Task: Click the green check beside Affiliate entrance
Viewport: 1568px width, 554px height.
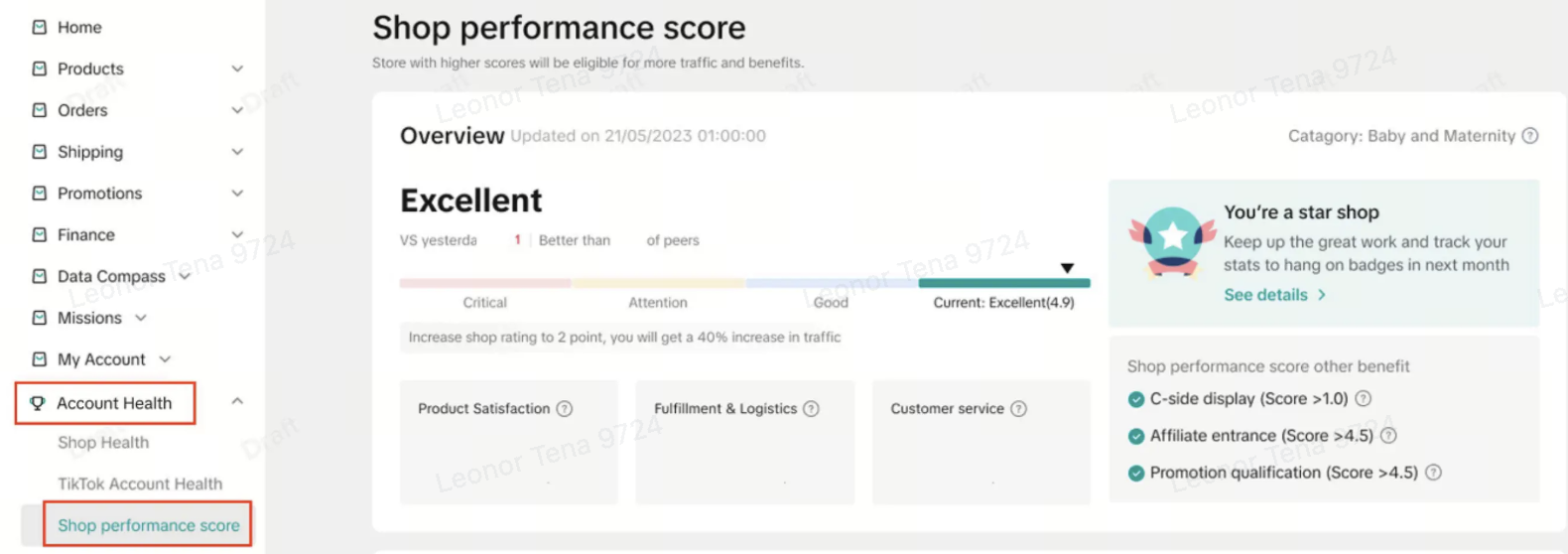Action: point(1136,436)
